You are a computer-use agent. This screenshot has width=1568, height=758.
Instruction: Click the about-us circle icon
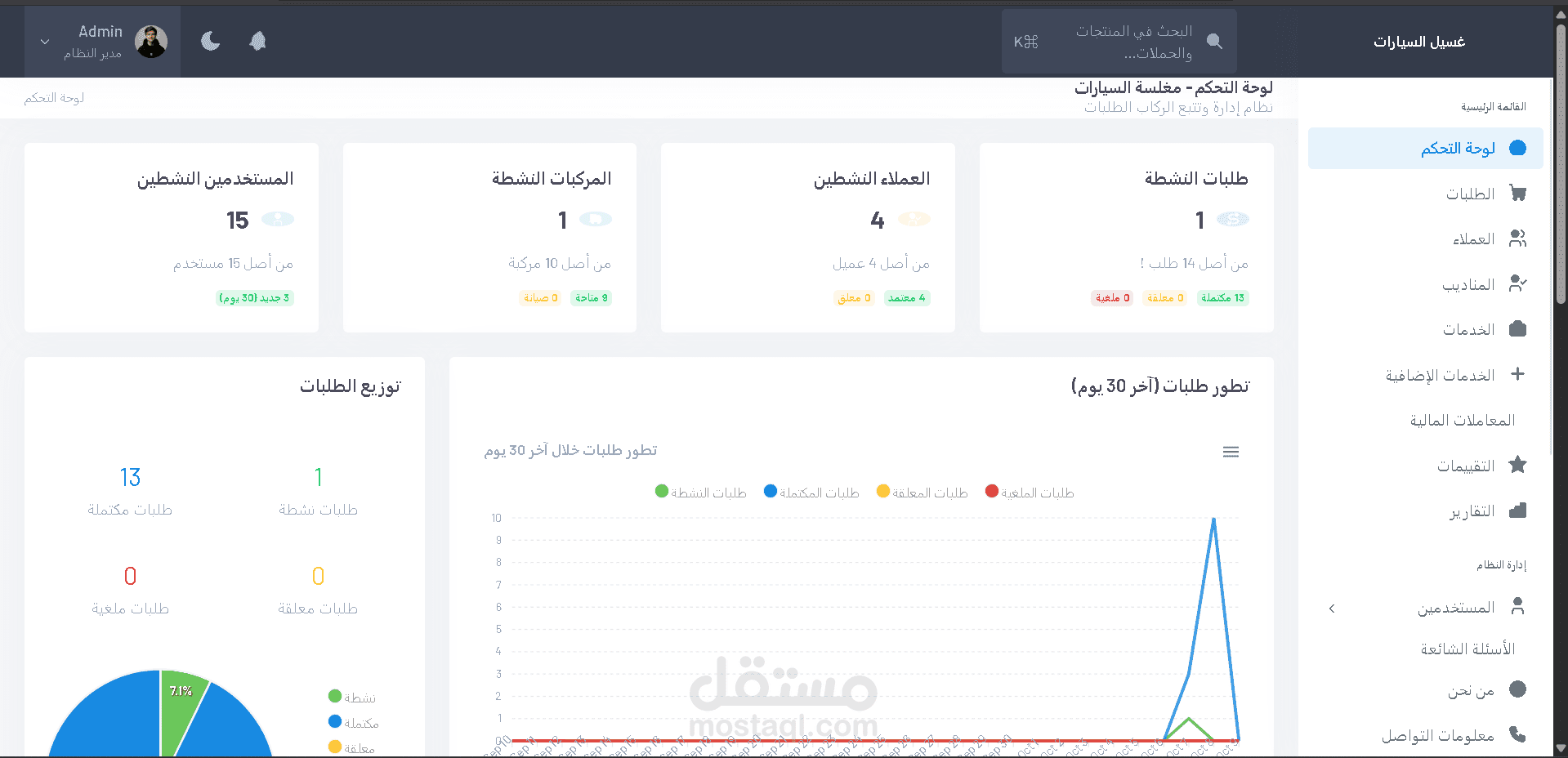pos(1518,689)
